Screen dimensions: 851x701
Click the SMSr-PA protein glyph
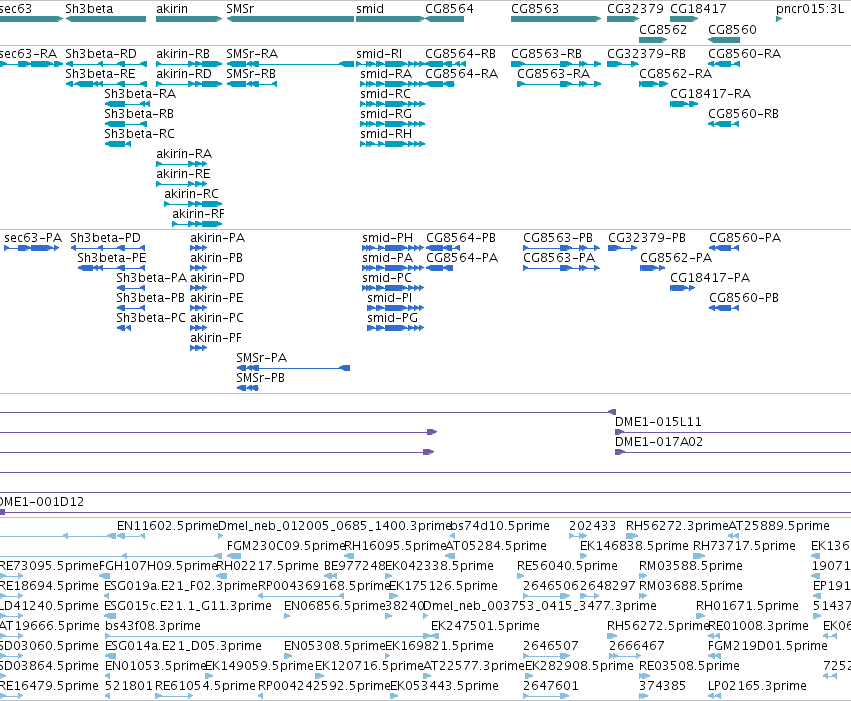pos(293,368)
